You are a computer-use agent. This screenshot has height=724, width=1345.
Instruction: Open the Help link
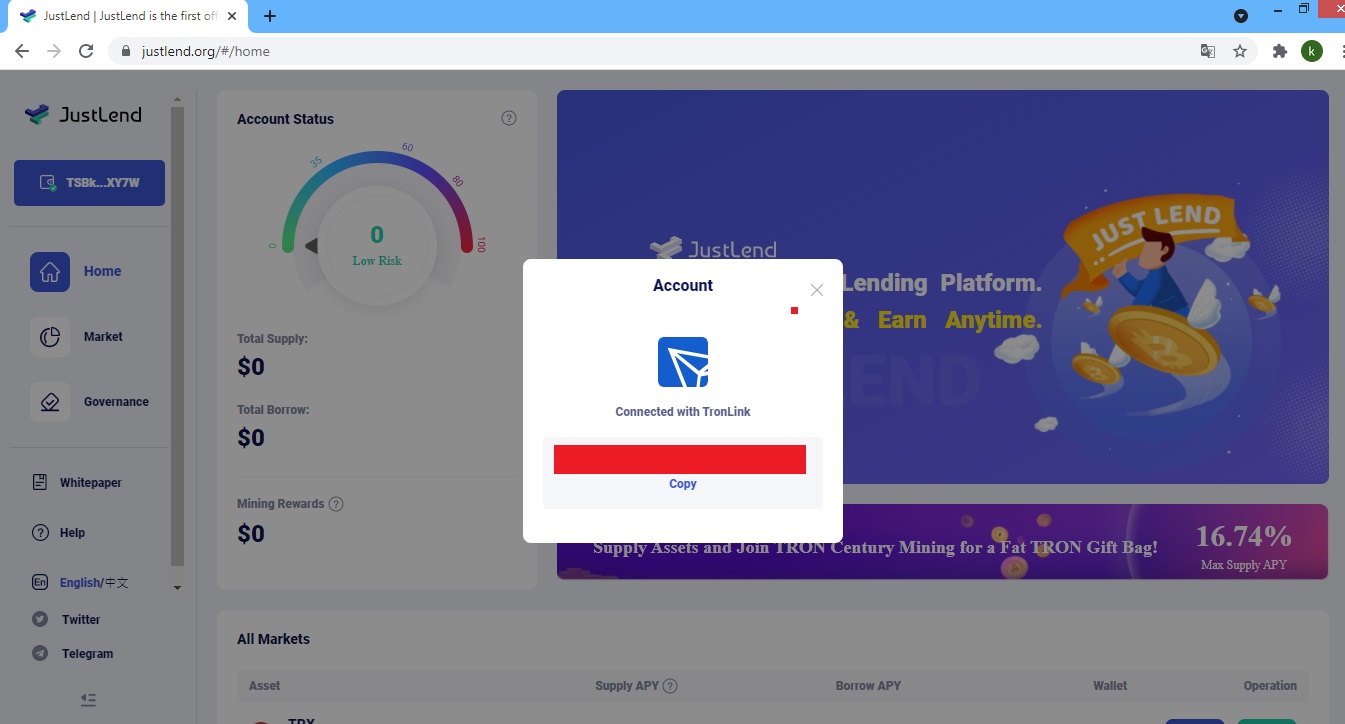point(72,533)
